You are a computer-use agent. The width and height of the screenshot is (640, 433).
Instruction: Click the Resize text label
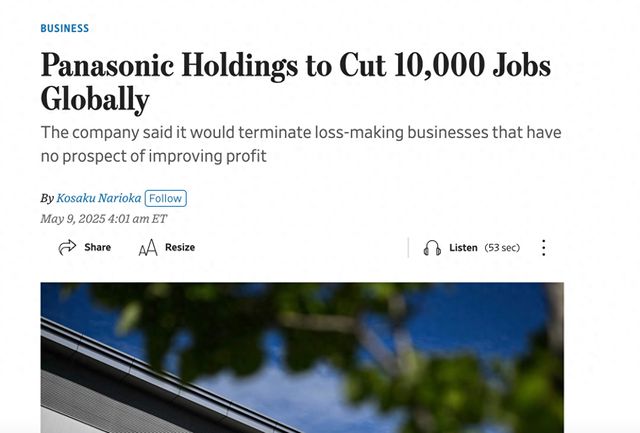pyautogui.click(x=180, y=247)
